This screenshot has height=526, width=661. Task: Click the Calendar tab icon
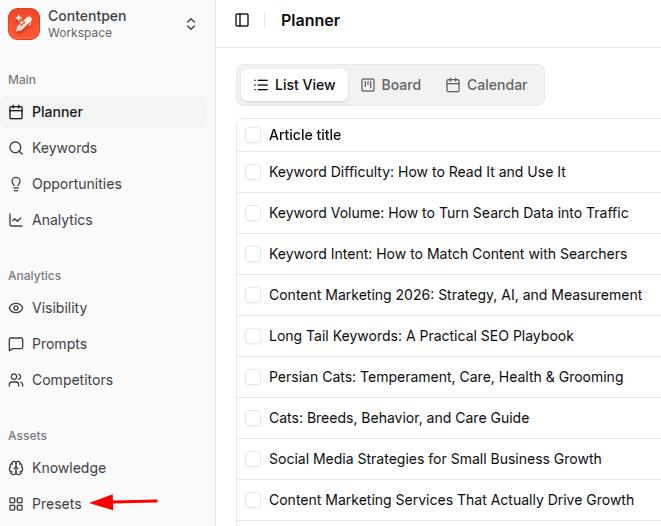tap(453, 85)
